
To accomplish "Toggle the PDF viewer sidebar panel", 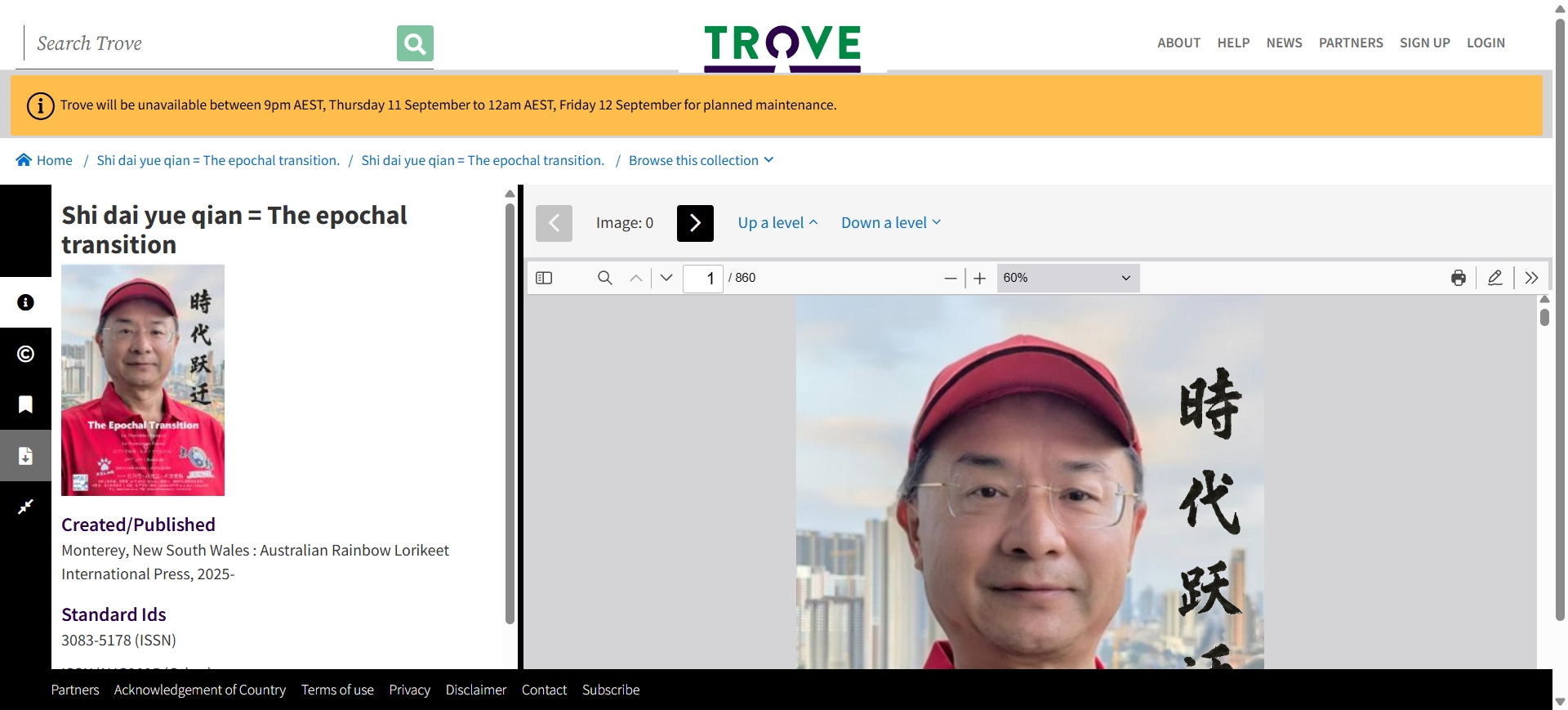I will click(544, 278).
